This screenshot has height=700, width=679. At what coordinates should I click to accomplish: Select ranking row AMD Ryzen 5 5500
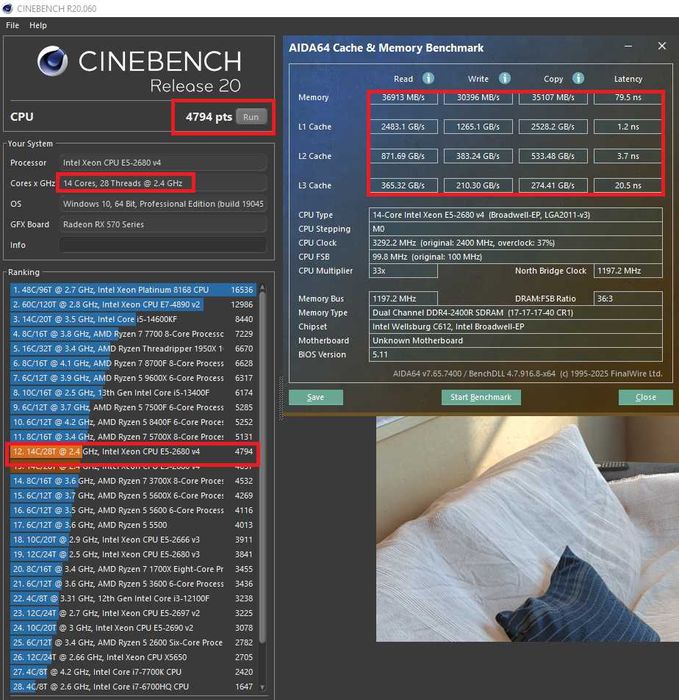coord(133,525)
